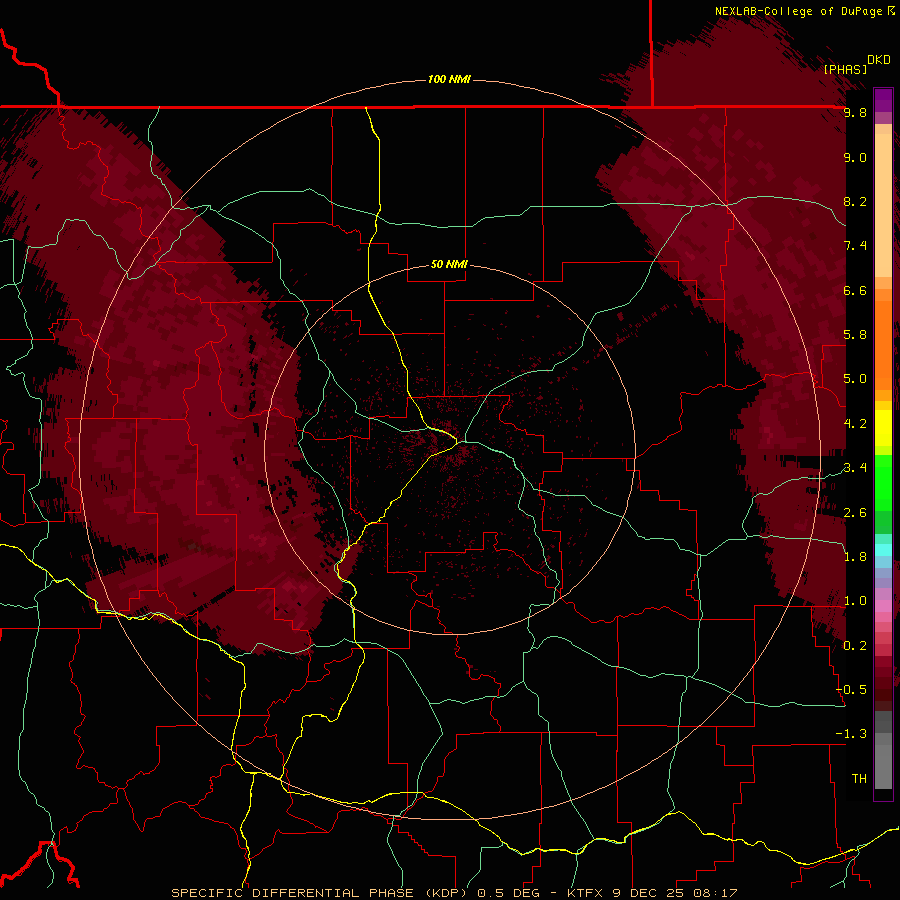
Task: Click the TH threshold label on scale
Action: (x=859, y=779)
